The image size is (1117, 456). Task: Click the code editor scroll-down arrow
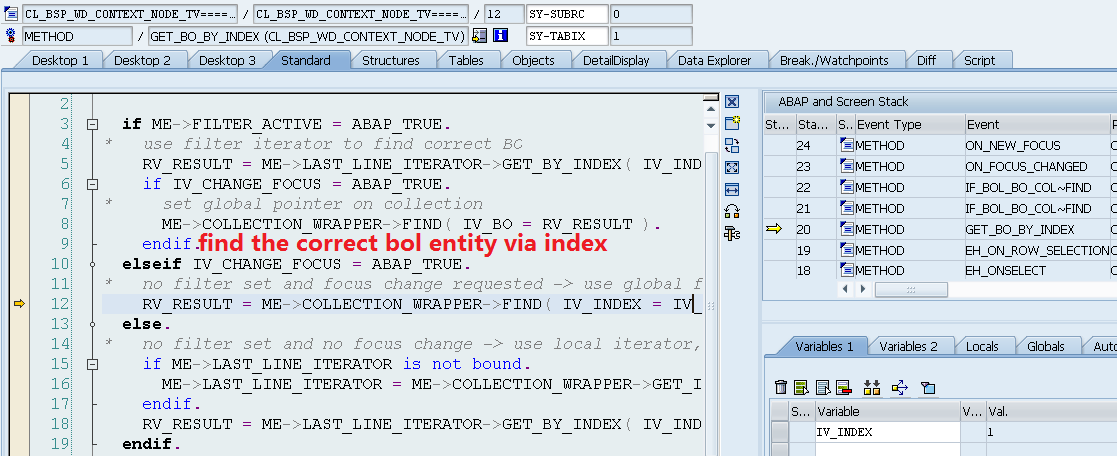[x=710, y=125]
